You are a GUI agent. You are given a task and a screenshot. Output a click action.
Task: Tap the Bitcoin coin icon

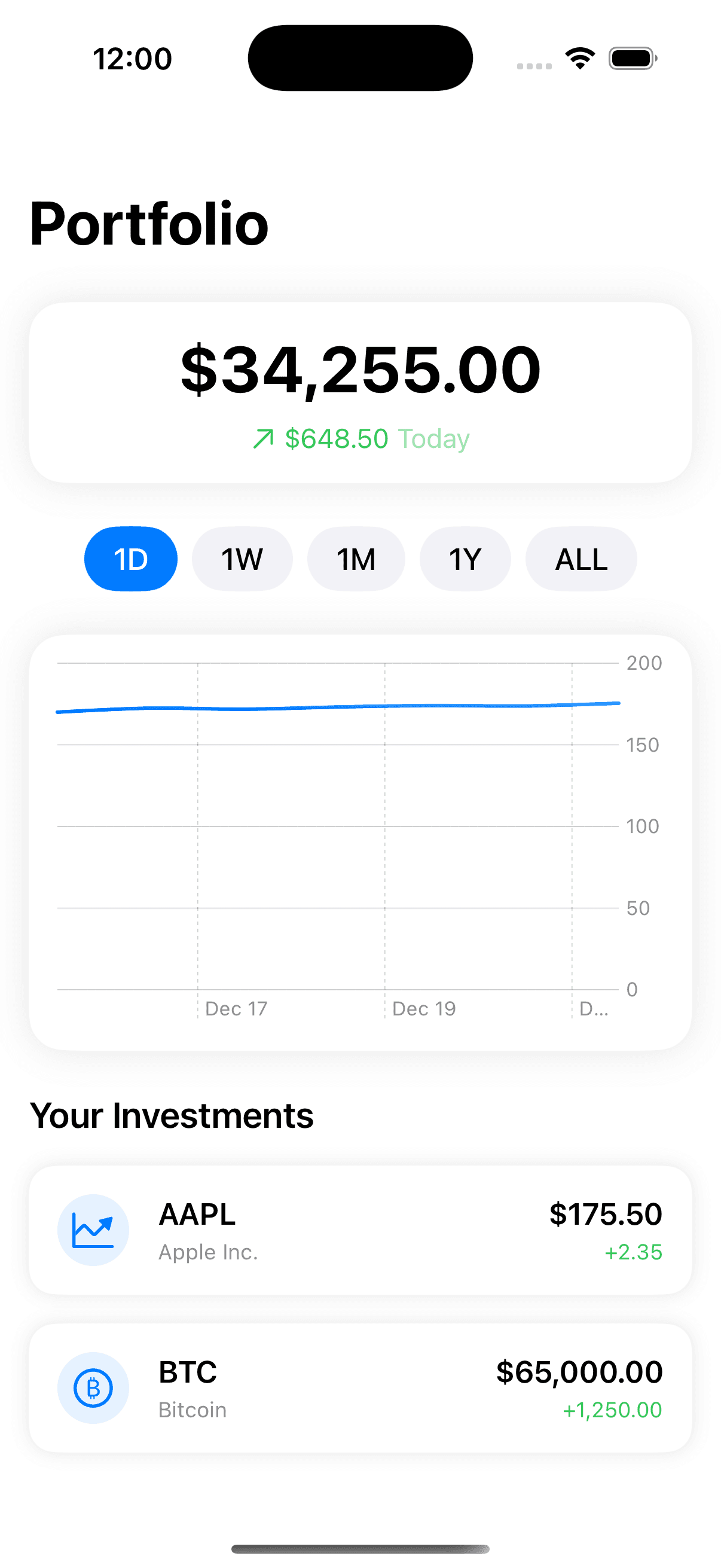93,1388
